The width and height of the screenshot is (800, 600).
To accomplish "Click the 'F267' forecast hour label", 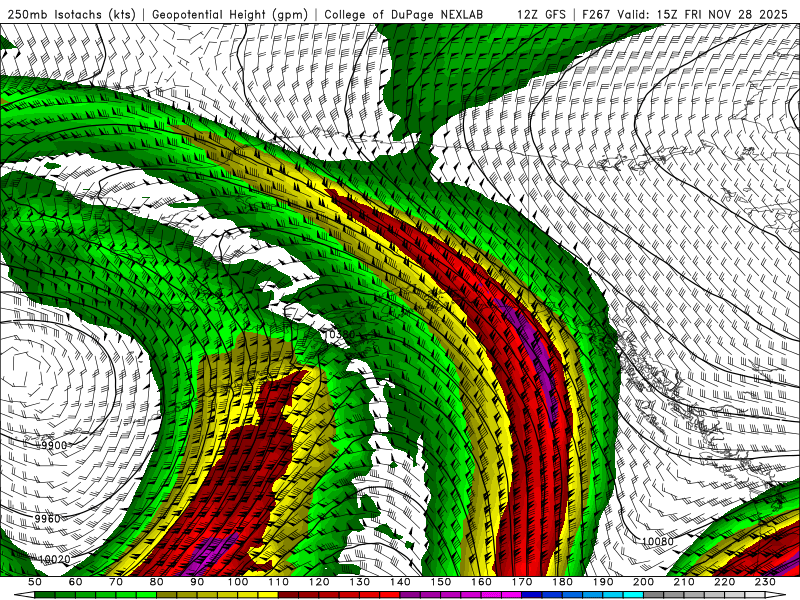I will [596, 14].
